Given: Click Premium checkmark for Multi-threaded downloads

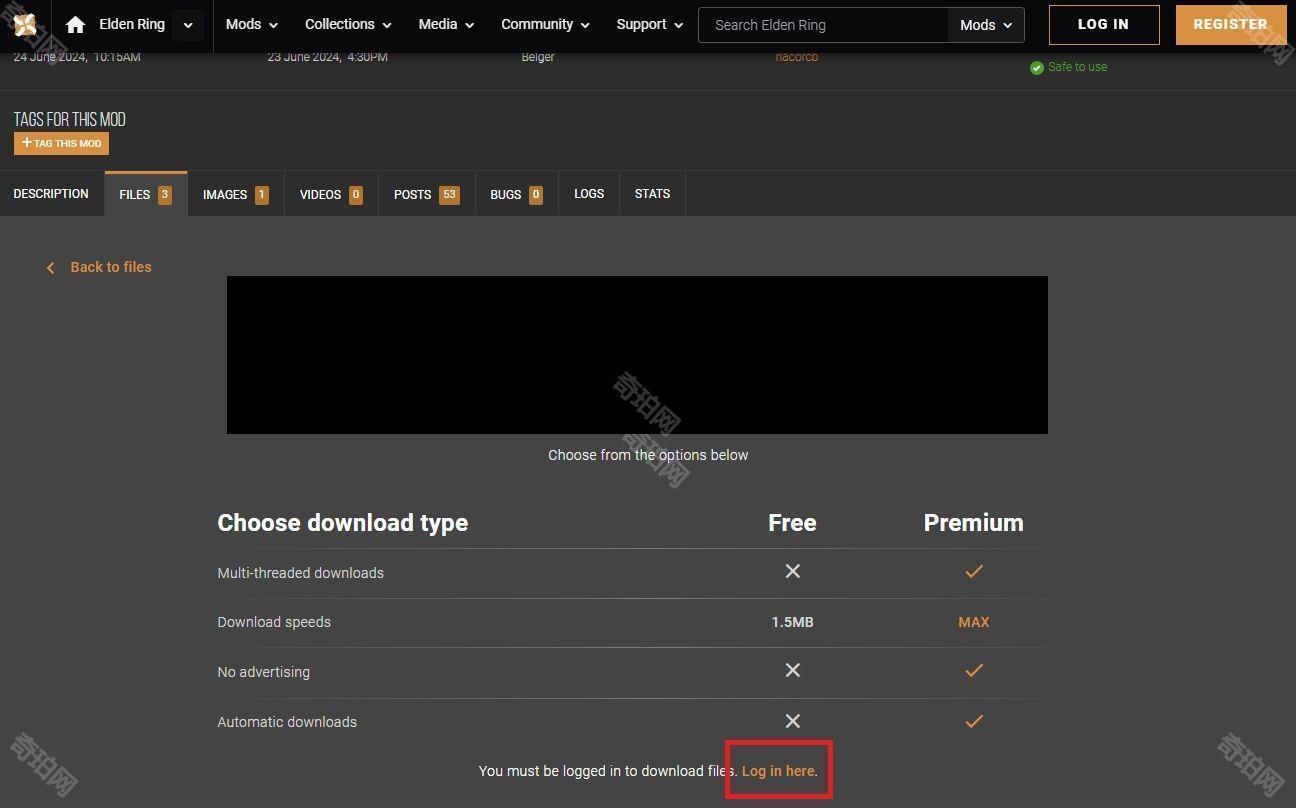Looking at the screenshot, I should tap(973, 572).
